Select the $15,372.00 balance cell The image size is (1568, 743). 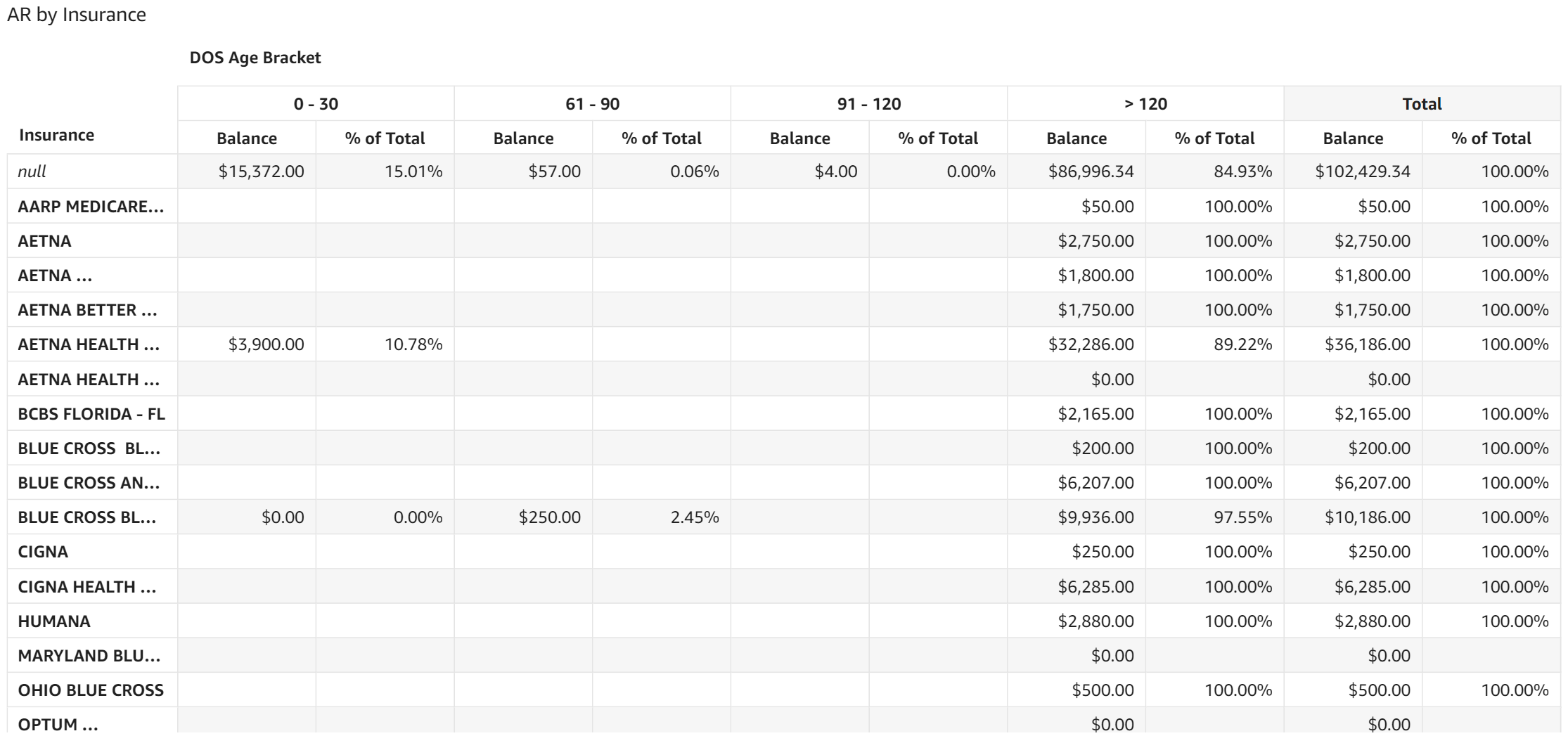[x=261, y=172]
